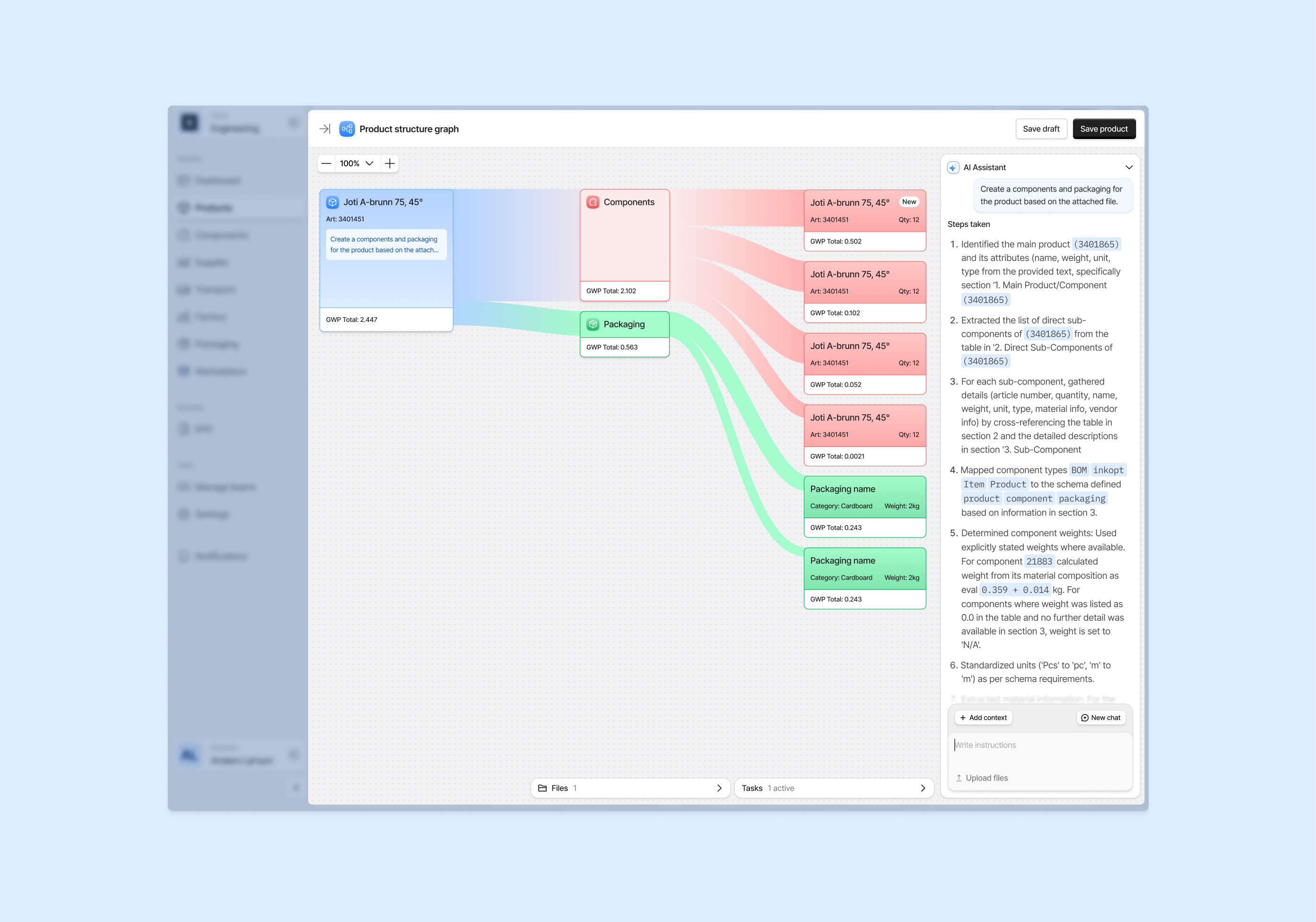Click the blue product cube icon

tap(332, 202)
